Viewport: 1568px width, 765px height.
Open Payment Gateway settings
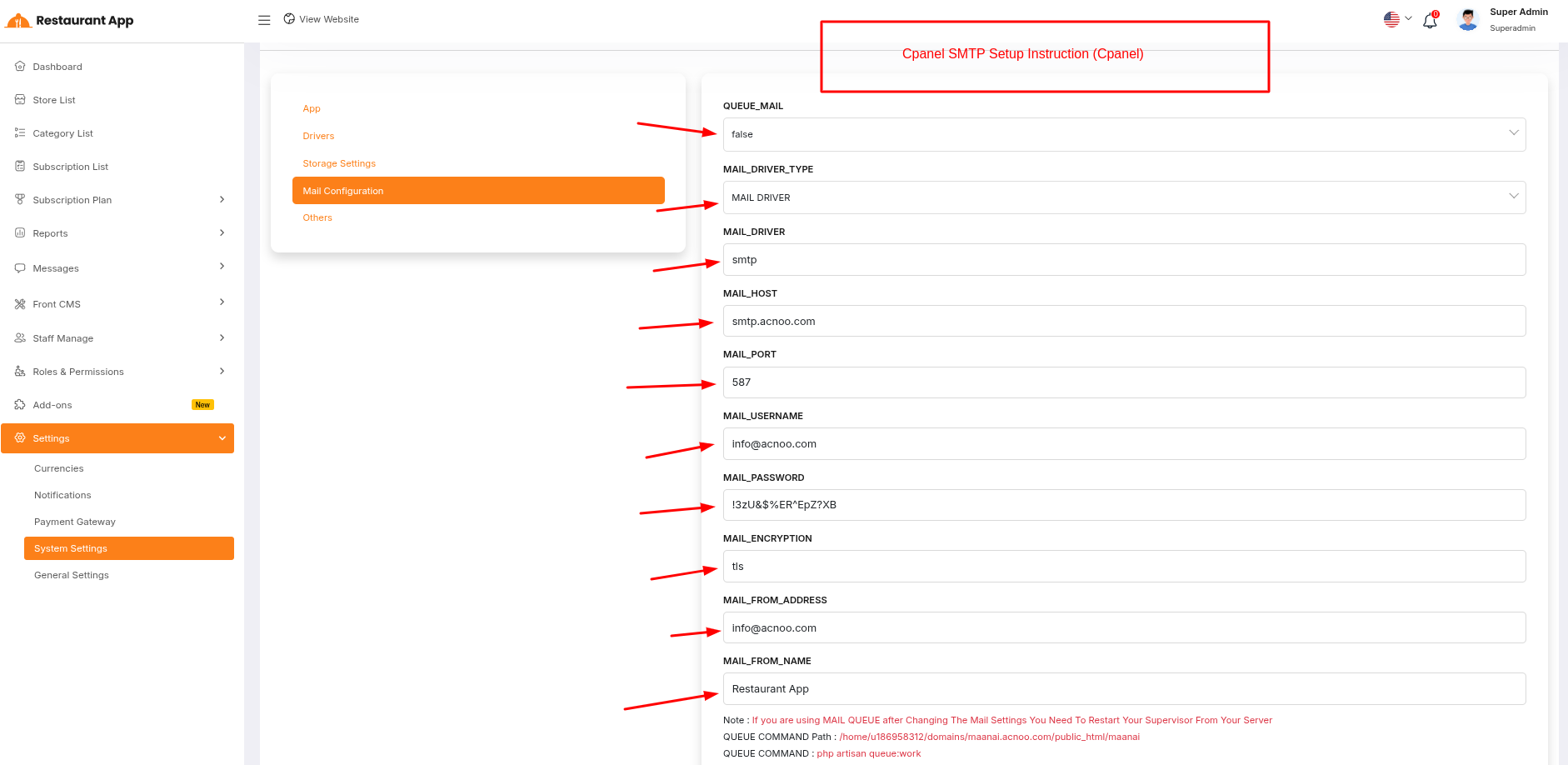(x=75, y=522)
